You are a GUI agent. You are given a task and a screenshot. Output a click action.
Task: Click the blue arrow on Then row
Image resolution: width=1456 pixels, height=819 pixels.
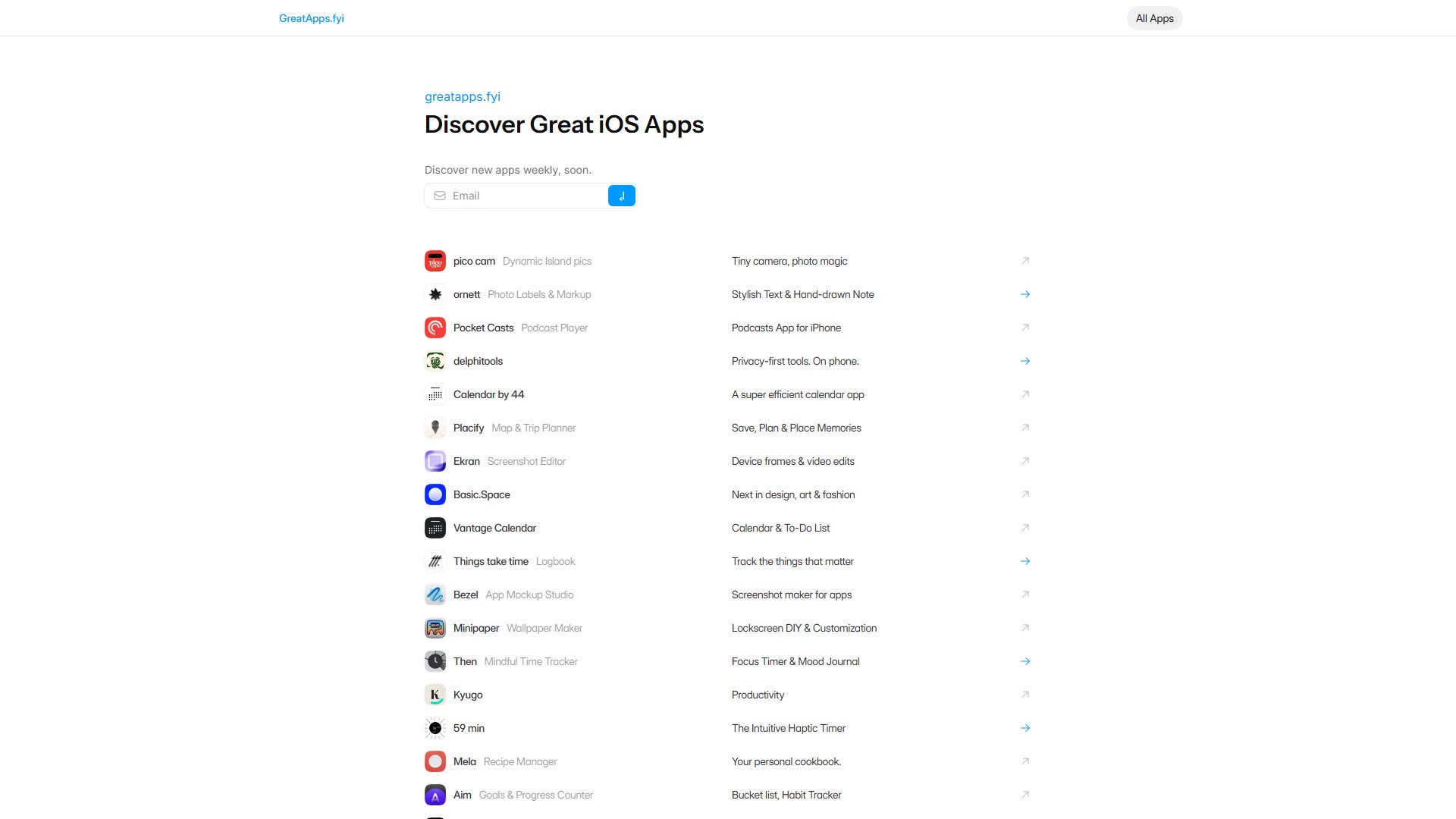click(x=1025, y=661)
